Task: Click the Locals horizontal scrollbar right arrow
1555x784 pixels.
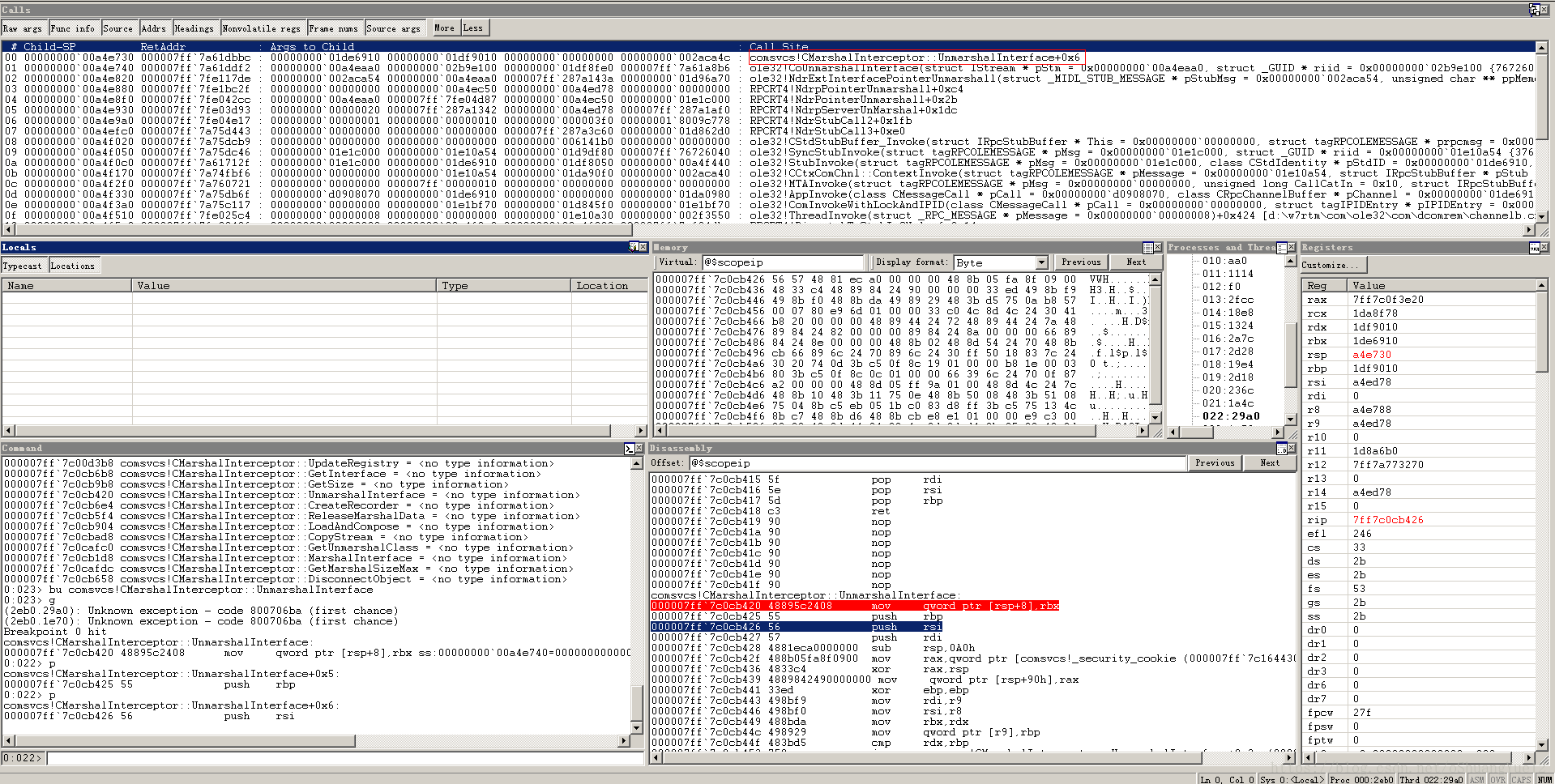Action: pos(641,431)
